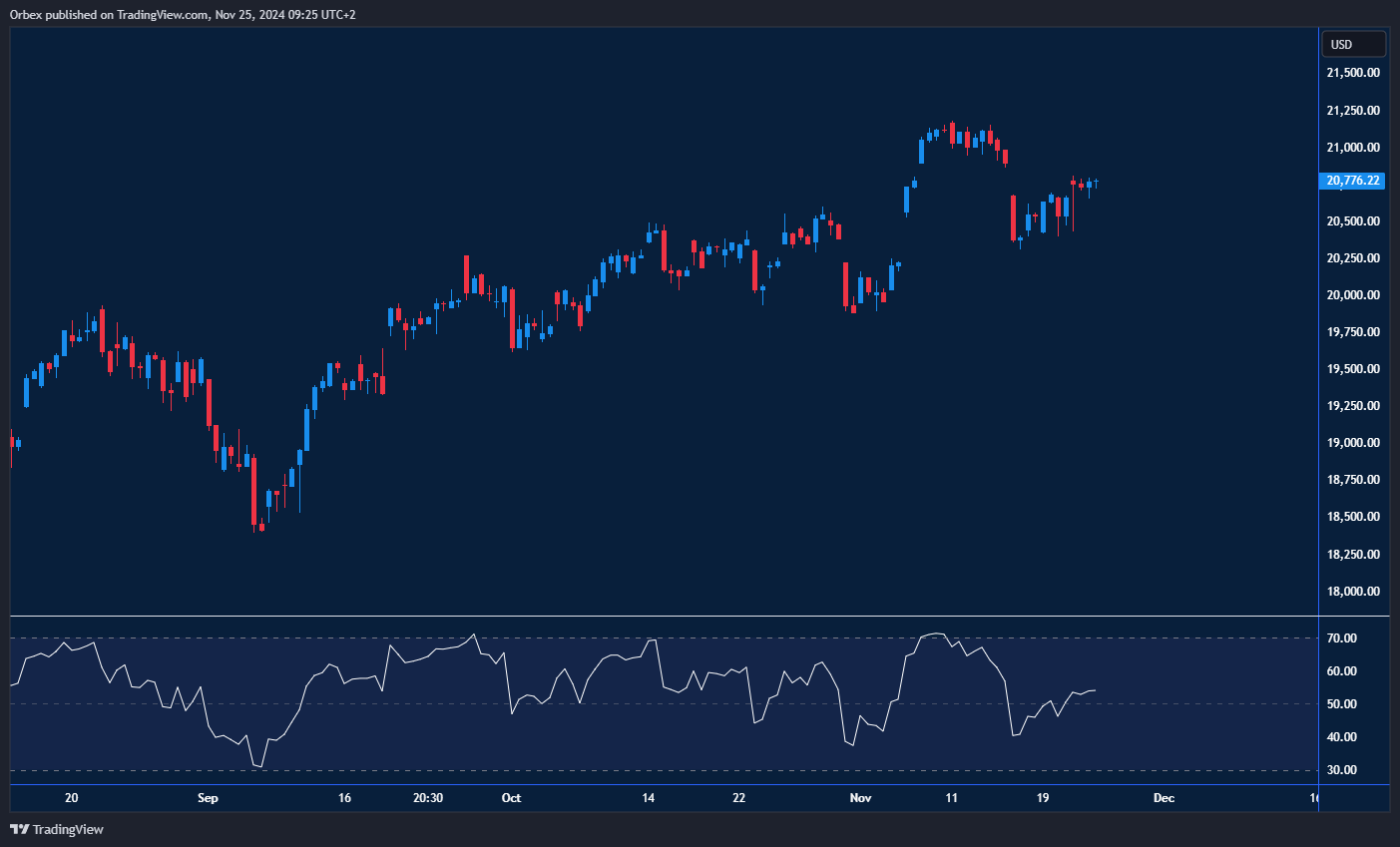Select the Oct label on time axis

[x=511, y=798]
